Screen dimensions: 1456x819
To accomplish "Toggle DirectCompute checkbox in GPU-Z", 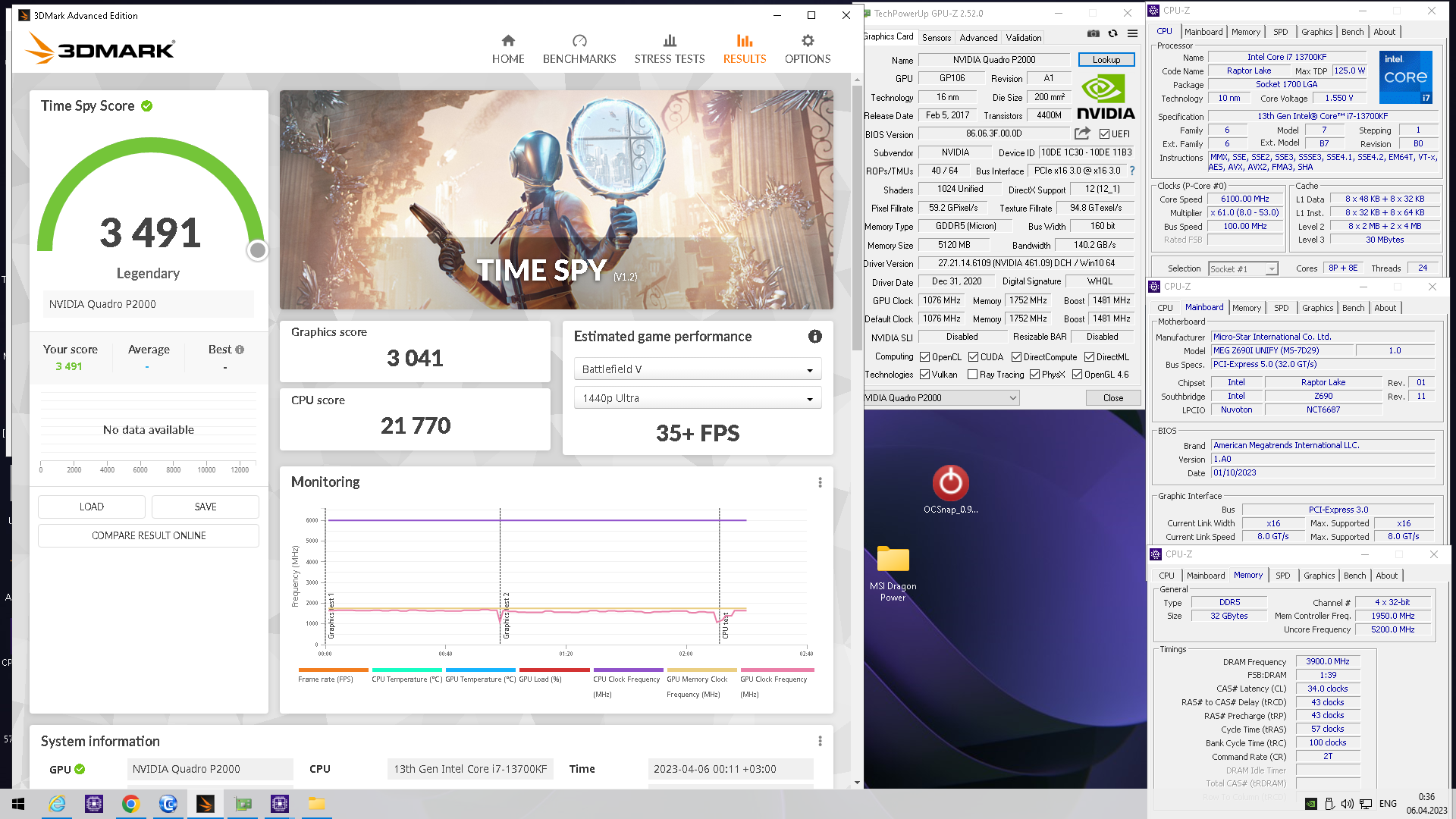I will pyautogui.click(x=1016, y=357).
